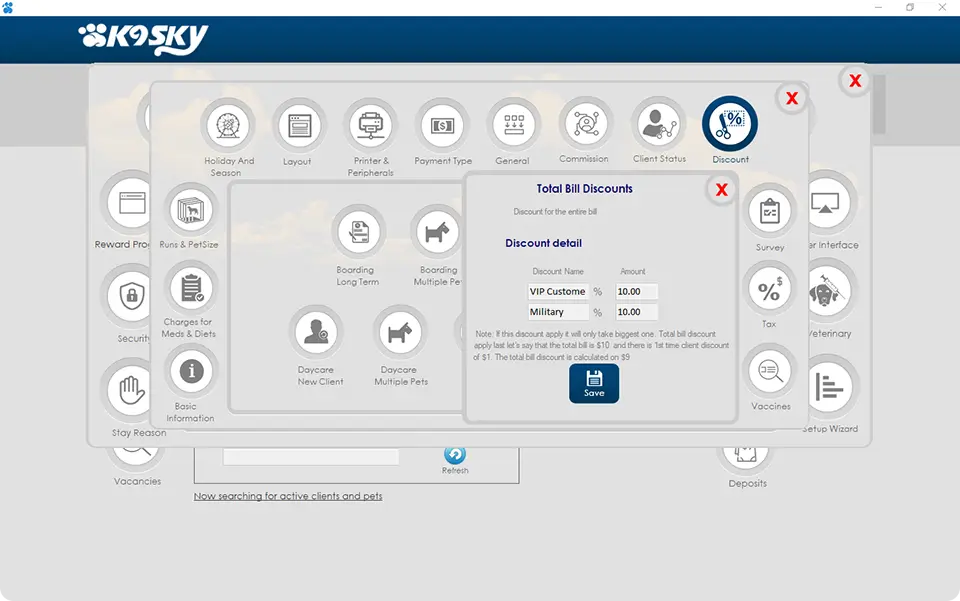This screenshot has width=960, height=601.
Task: Select the Commission icon
Action: click(585, 124)
